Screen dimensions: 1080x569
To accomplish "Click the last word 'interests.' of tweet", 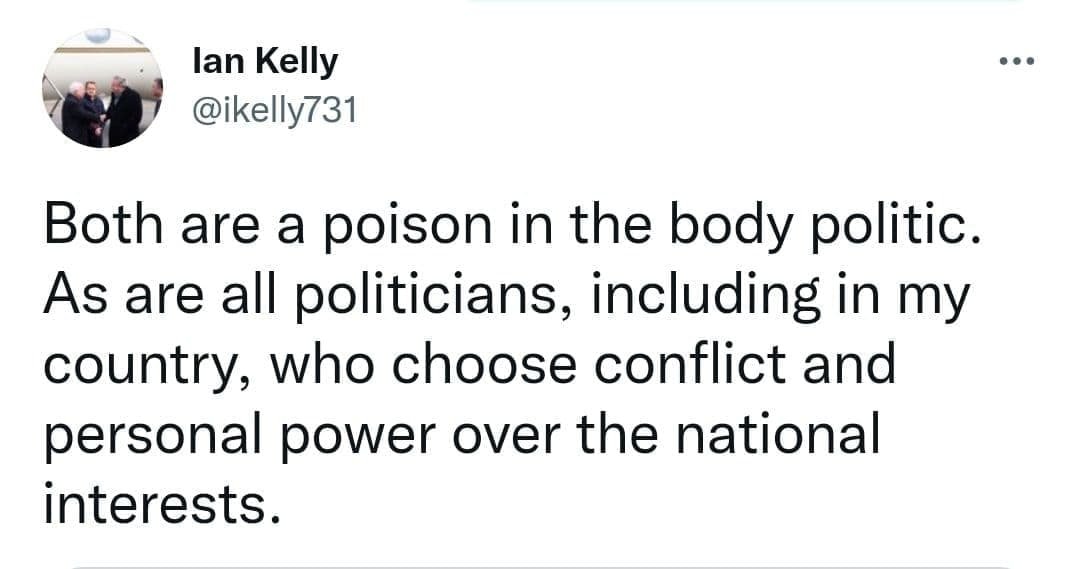I will pos(163,504).
